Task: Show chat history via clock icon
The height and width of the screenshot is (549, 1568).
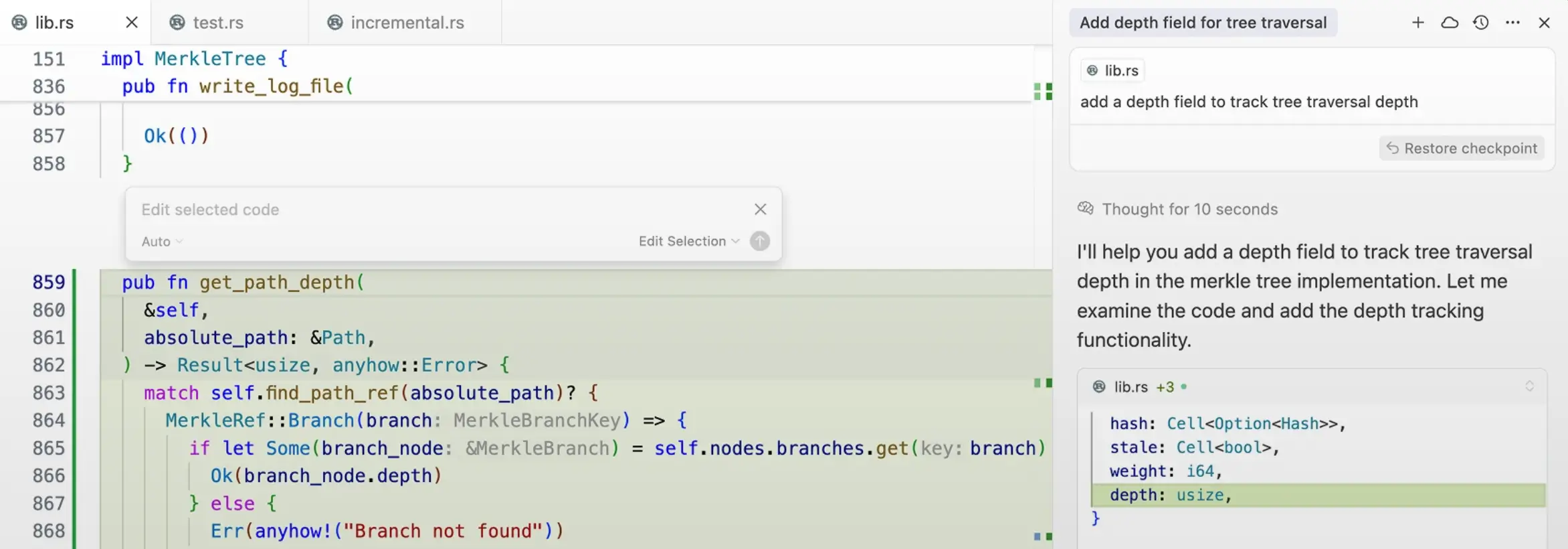Action: 1481,23
